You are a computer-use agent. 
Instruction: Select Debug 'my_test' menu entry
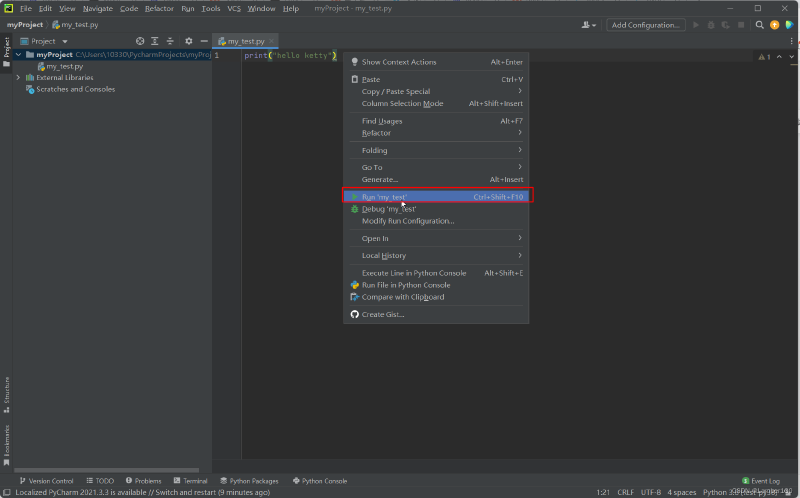(437, 209)
